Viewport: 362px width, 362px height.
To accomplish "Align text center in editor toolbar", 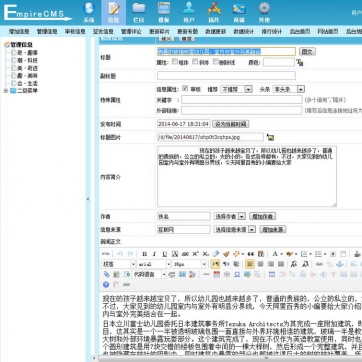I will [x=260, y=264].
